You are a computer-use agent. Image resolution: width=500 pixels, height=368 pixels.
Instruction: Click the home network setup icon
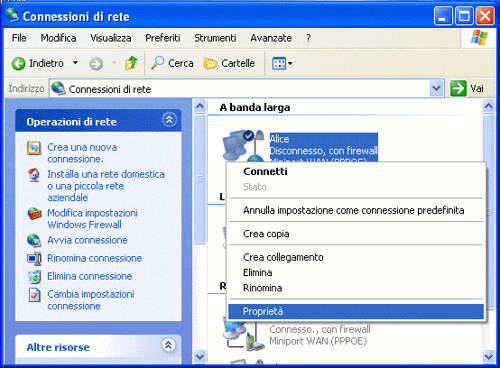click(34, 175)
